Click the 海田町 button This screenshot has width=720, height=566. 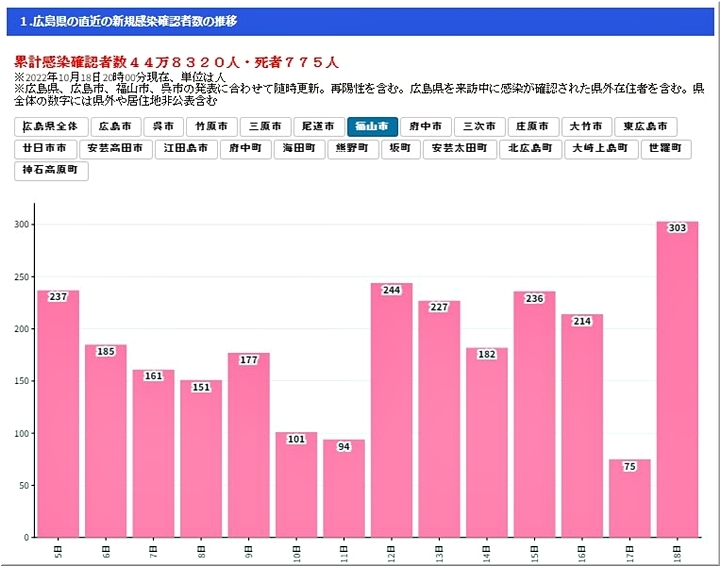[x=298, y=149]
